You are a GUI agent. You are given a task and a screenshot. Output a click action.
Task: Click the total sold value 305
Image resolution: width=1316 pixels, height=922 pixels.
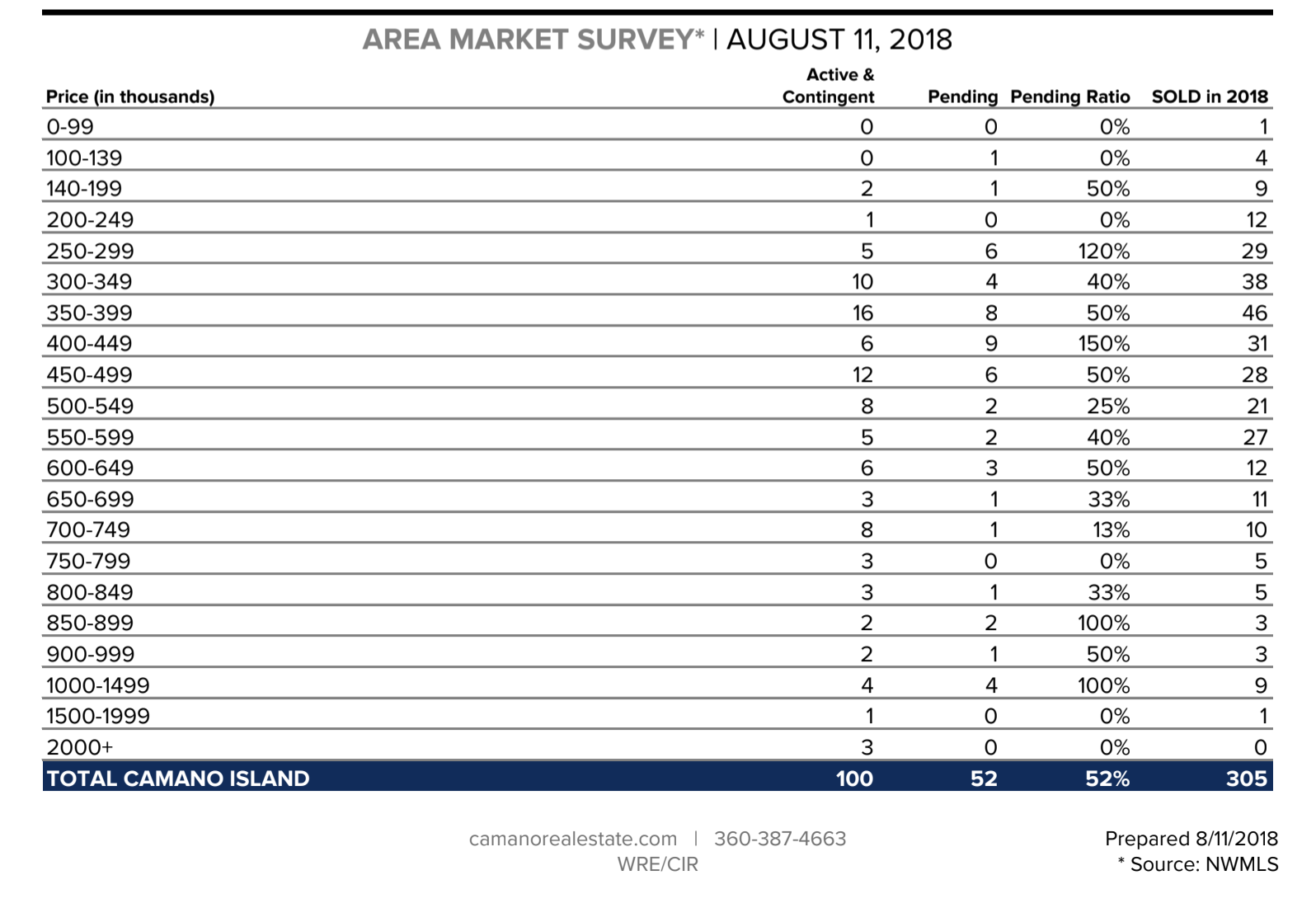[1245, 779]
